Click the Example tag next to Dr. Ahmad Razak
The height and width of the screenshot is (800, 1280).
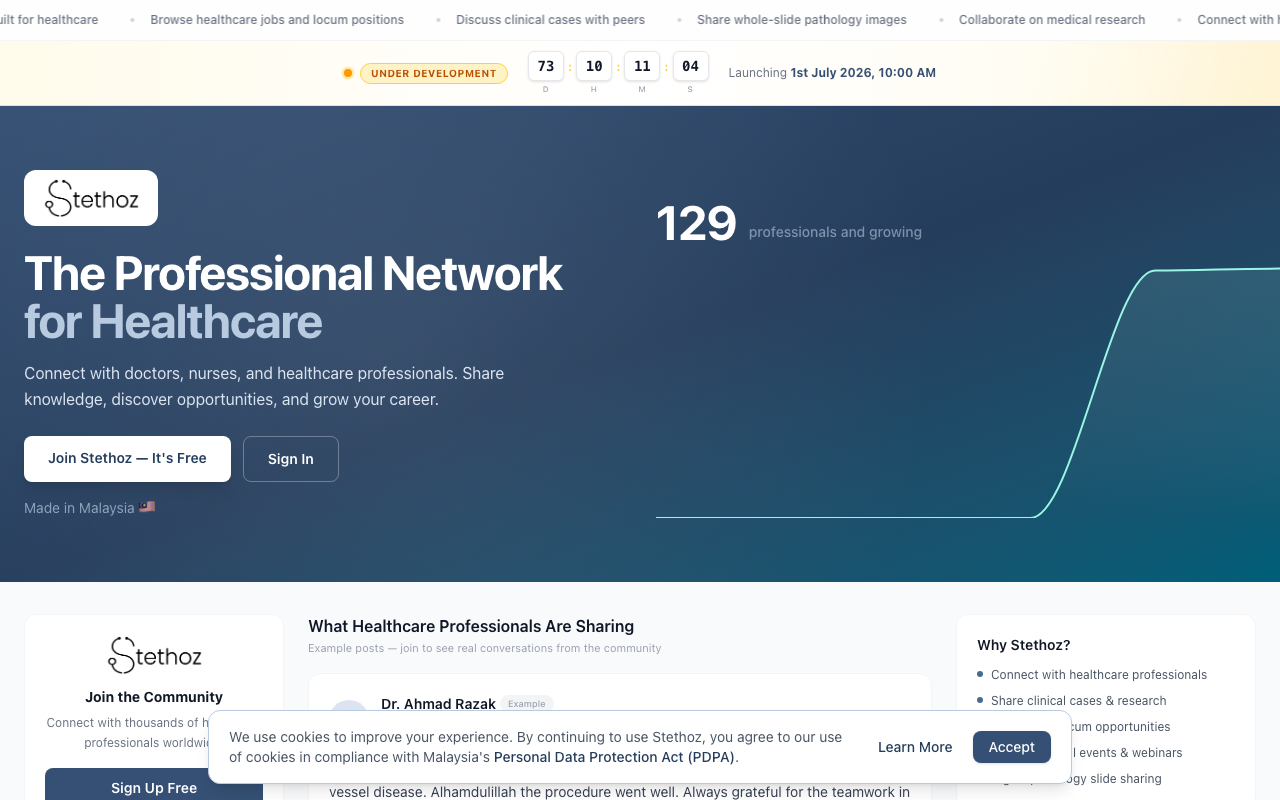(x=527, y=704)
